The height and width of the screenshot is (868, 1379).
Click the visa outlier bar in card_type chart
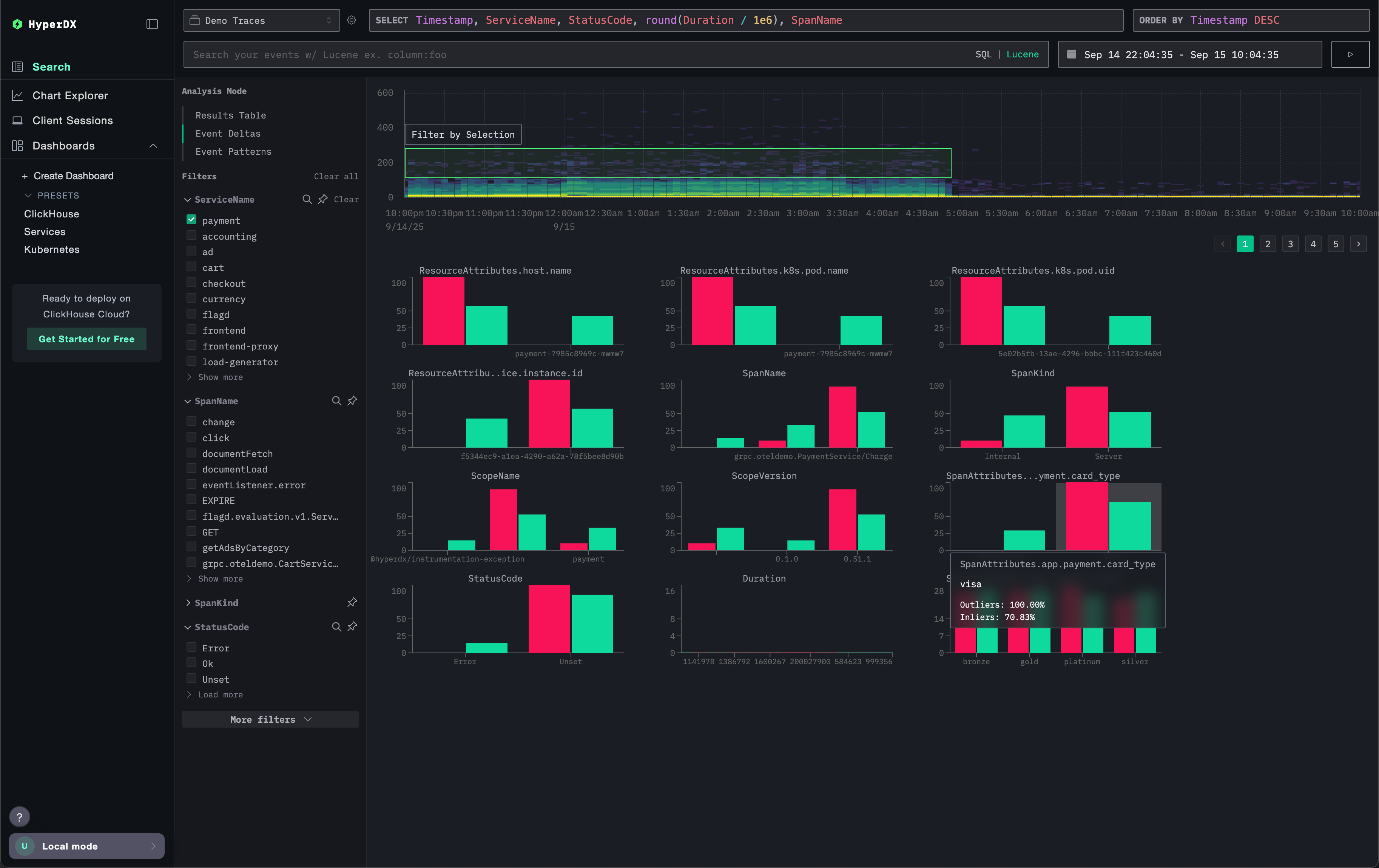[1086, 516]
